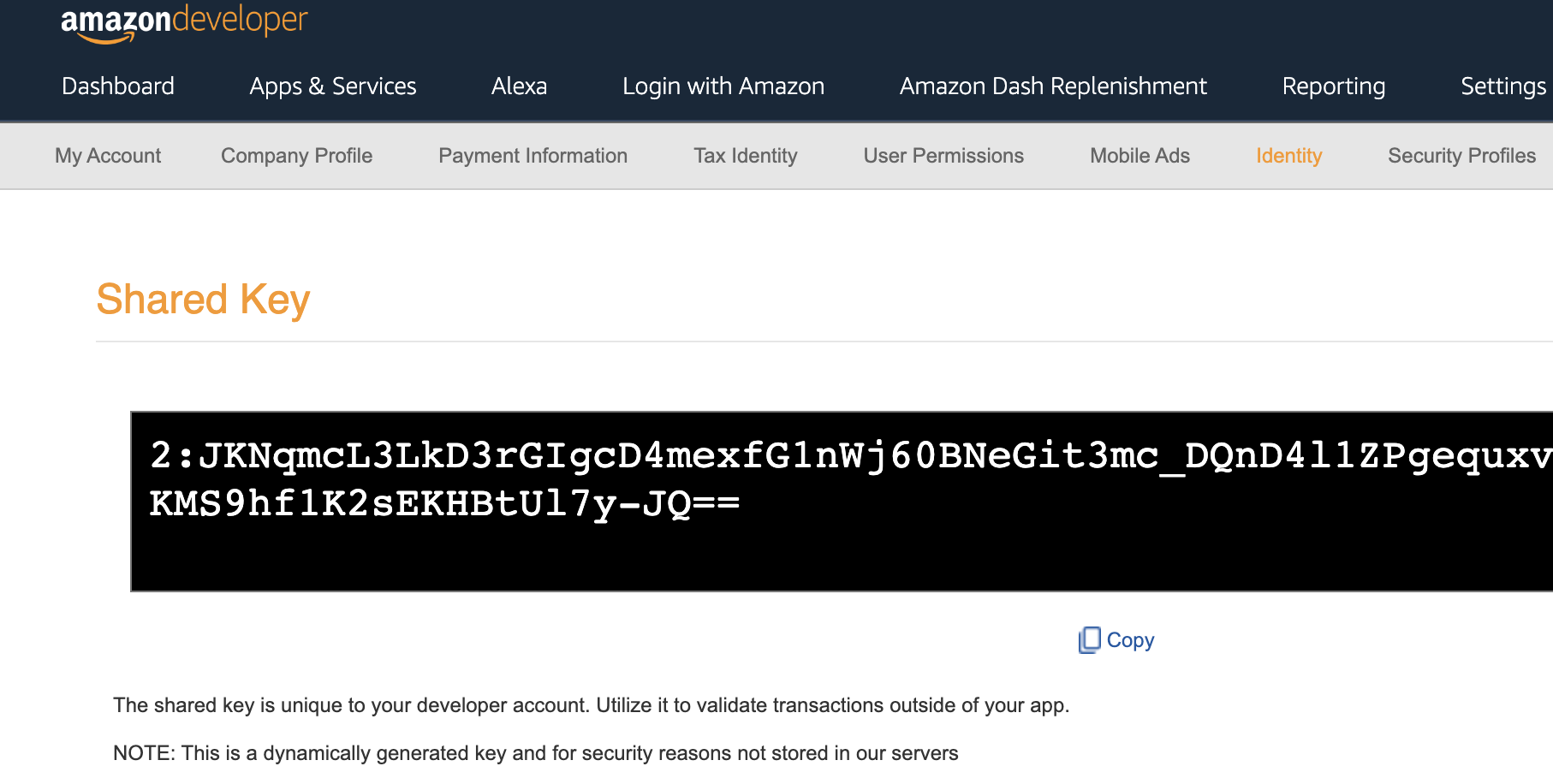Click the Copy icon beside the shared key

point(1088,639)
